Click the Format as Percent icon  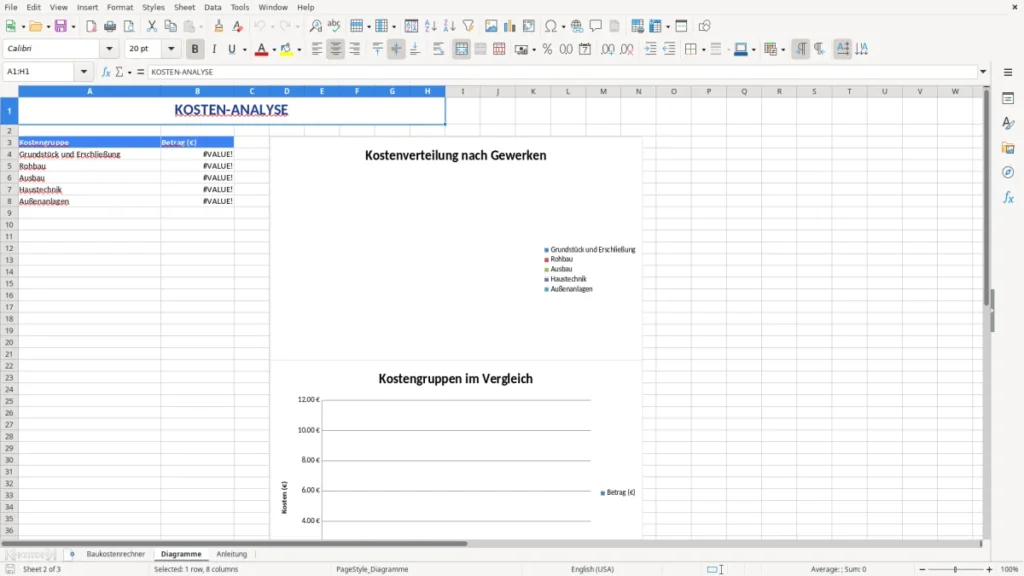(547, 49)
